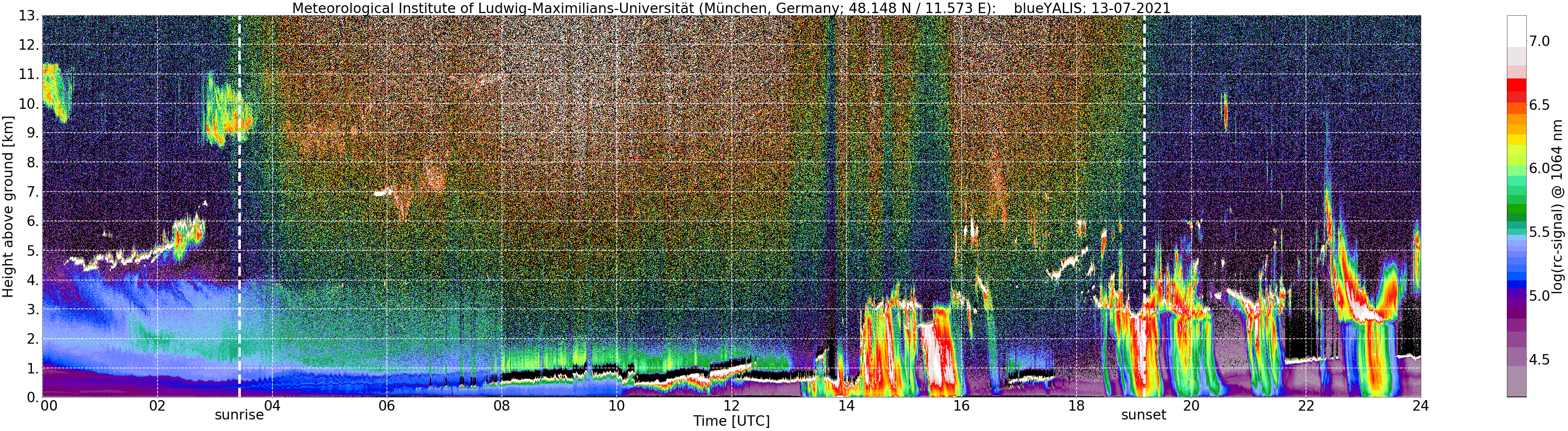Click the colorbar tick label 6.5
Screen dimensions: 1568x431
[1539, 105]
